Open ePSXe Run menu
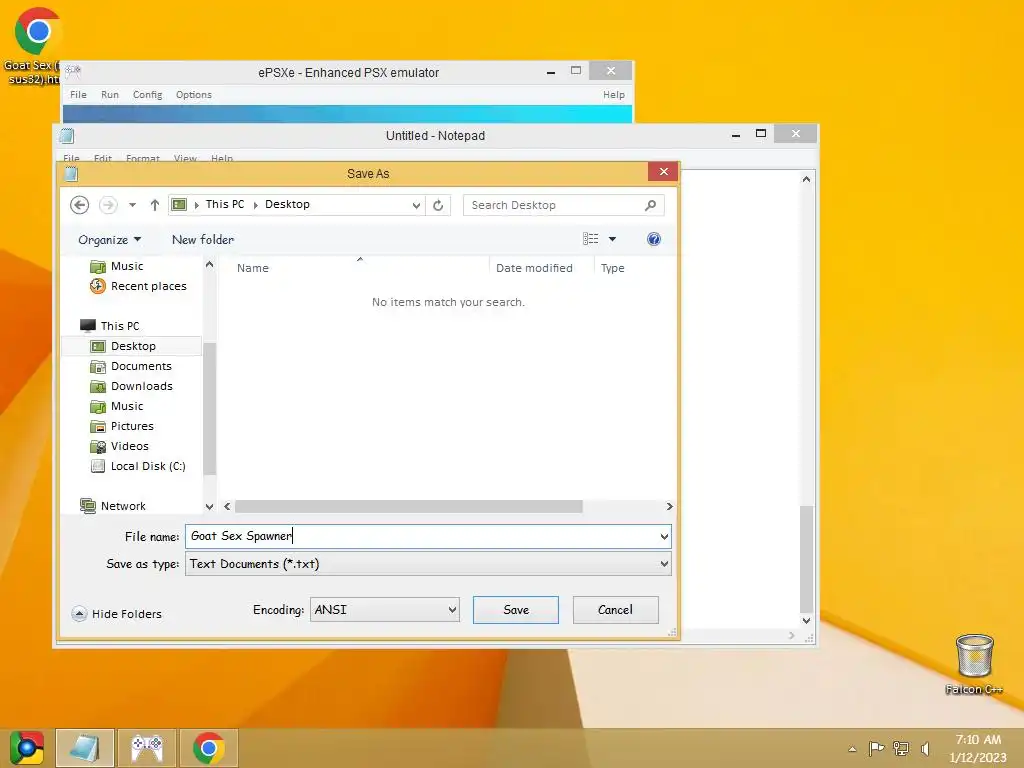This screenshot has width=1024, height=768. 110,95
